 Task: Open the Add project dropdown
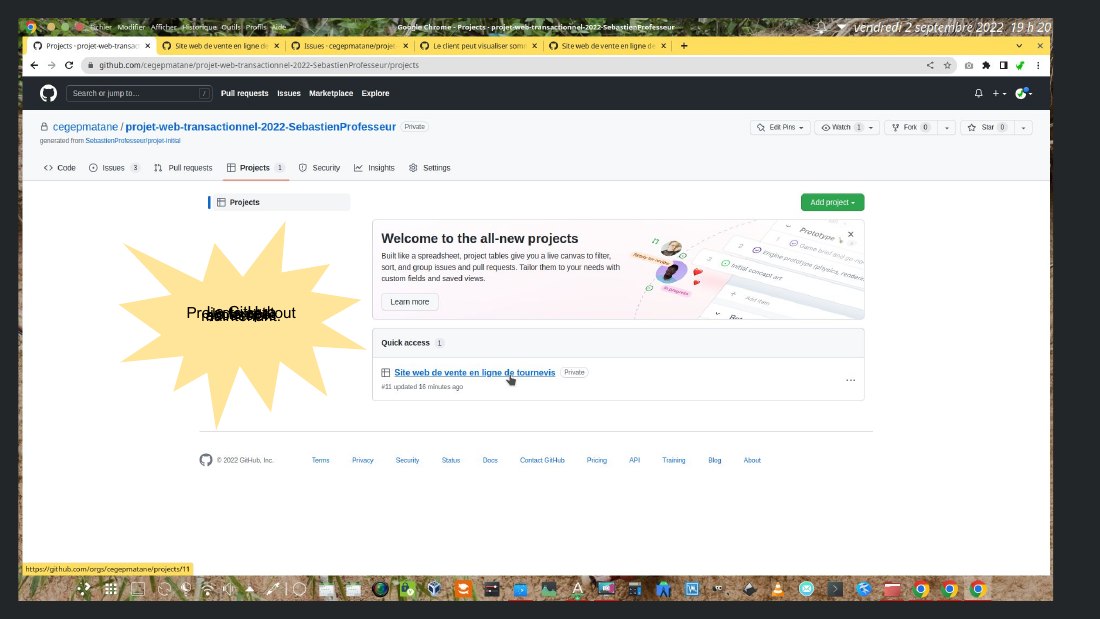point(833,202)
